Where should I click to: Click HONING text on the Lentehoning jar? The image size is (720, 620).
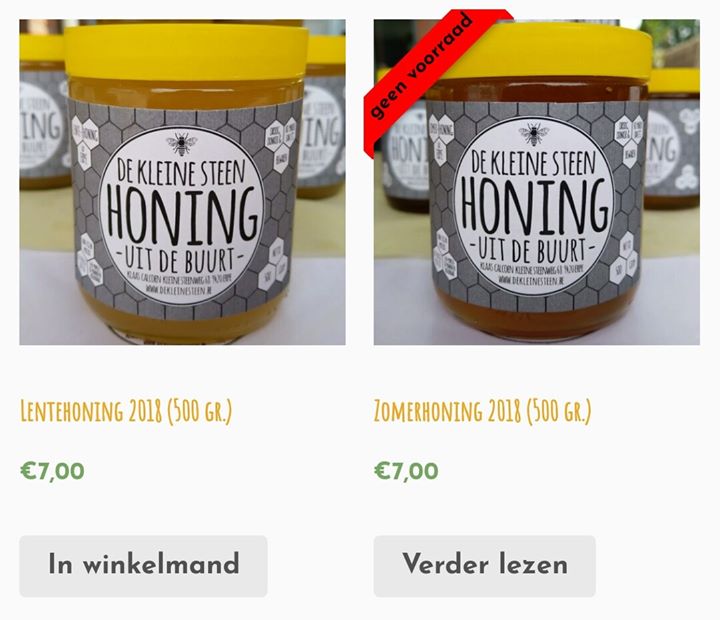182,216
